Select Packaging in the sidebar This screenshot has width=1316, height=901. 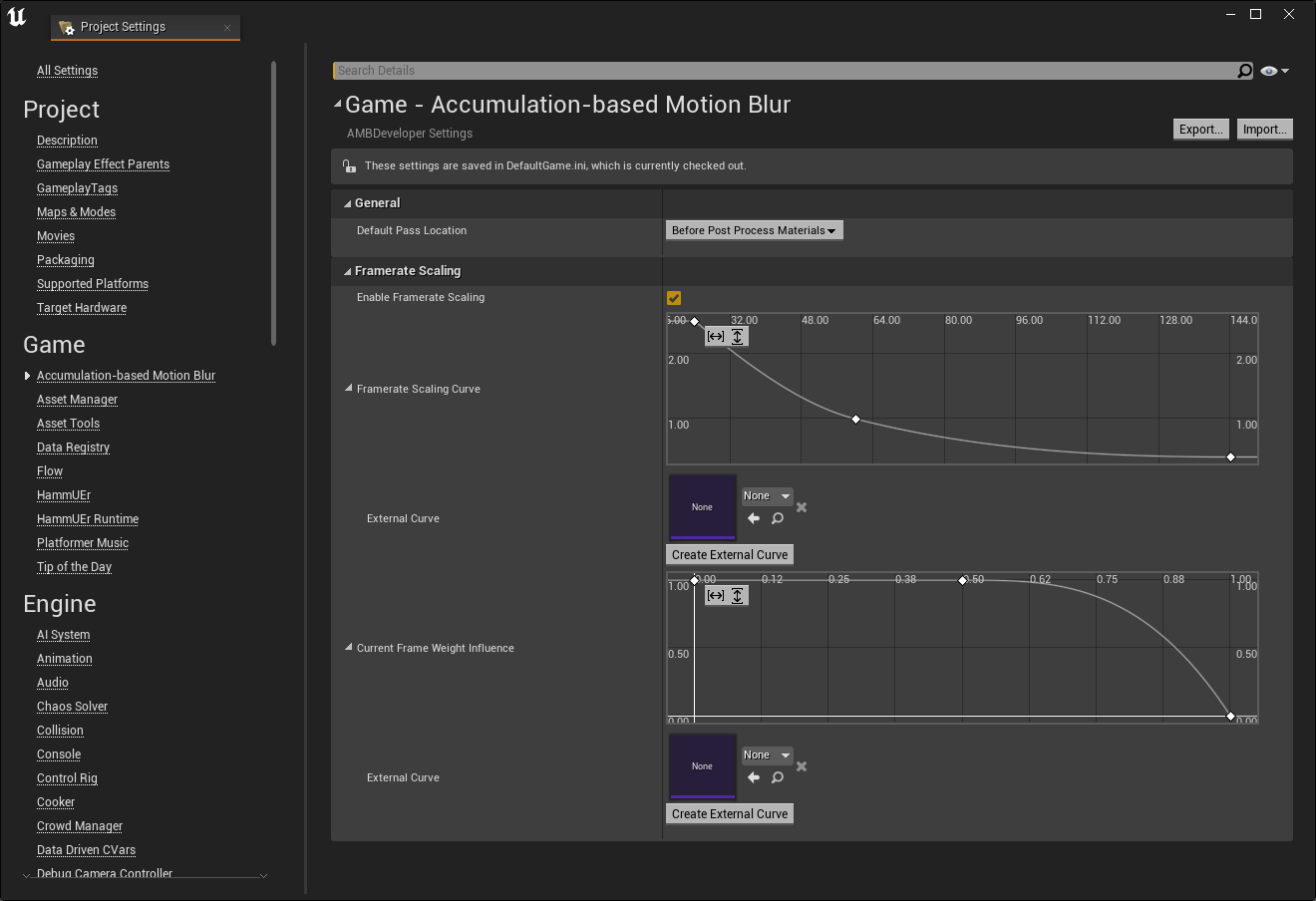(66, 260)
